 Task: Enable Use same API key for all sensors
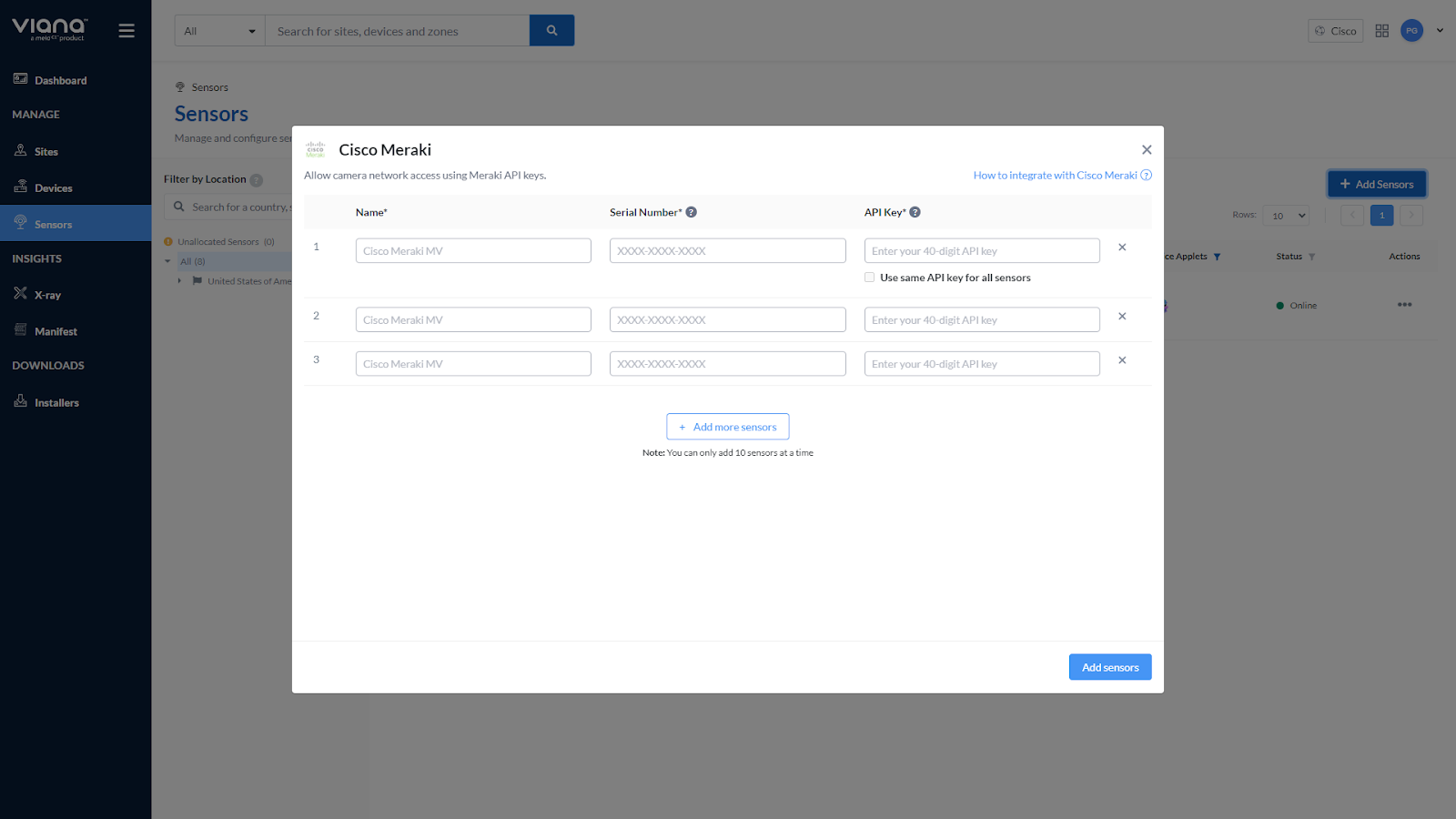(x=870, y=278)
